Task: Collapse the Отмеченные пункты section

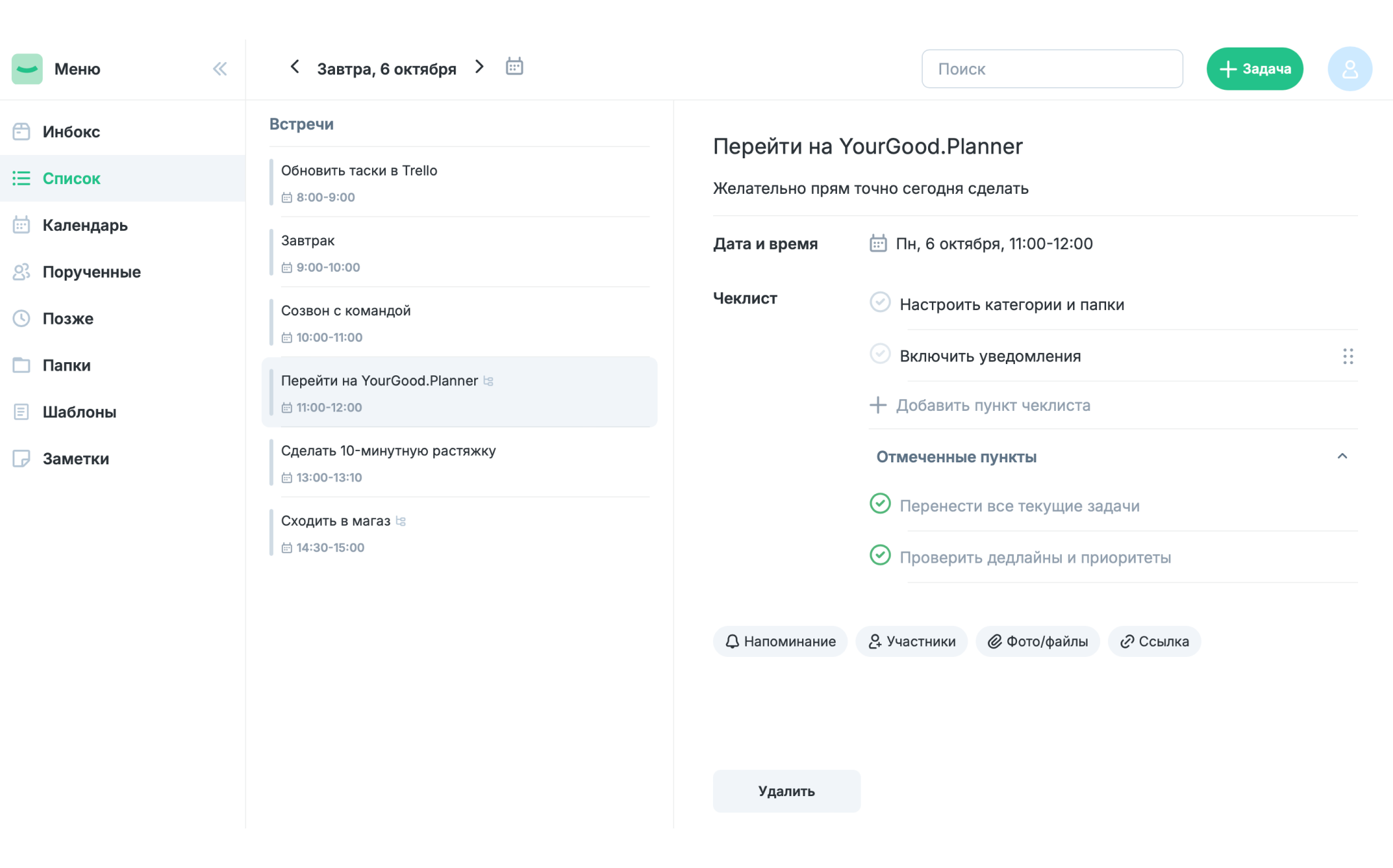Action: pyautogui.click(x=1343, y=456)
